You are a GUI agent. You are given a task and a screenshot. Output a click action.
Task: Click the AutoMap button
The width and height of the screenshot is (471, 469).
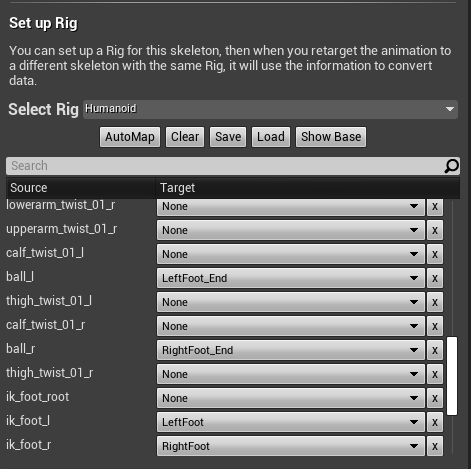click(130, 137)
